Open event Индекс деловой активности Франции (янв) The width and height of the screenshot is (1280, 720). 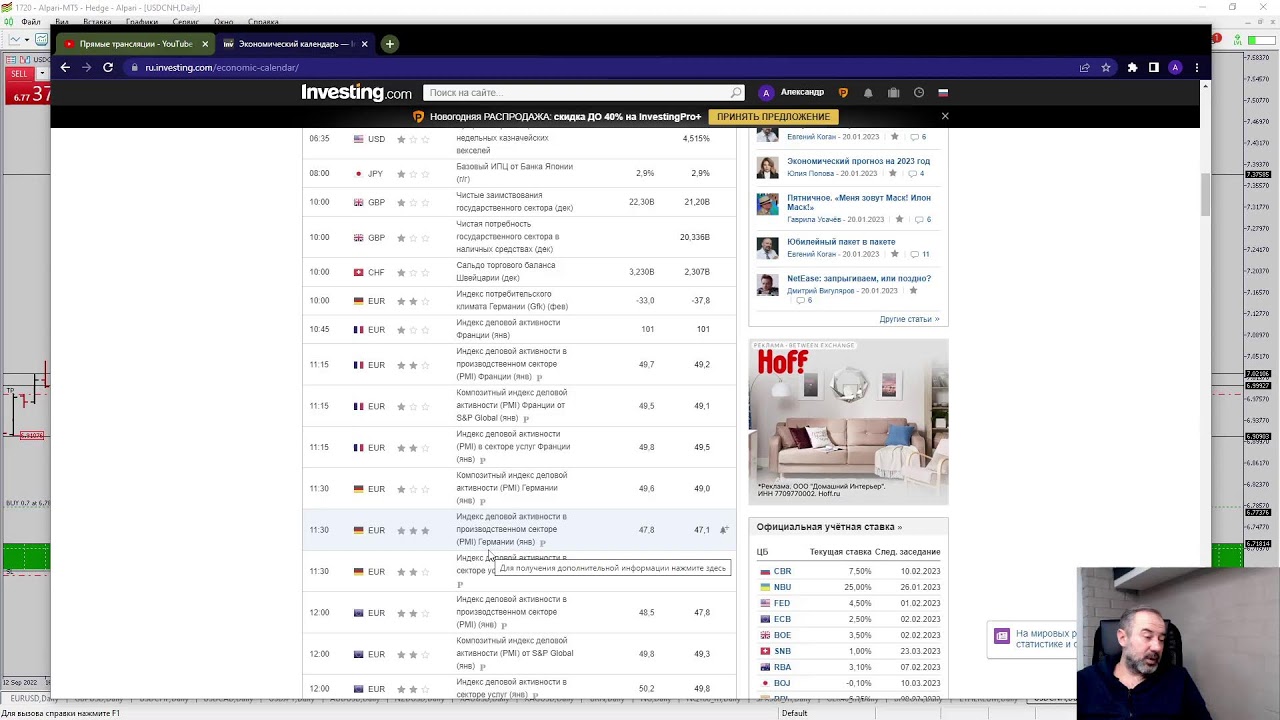pyautogui.click(x=508, y=329)
